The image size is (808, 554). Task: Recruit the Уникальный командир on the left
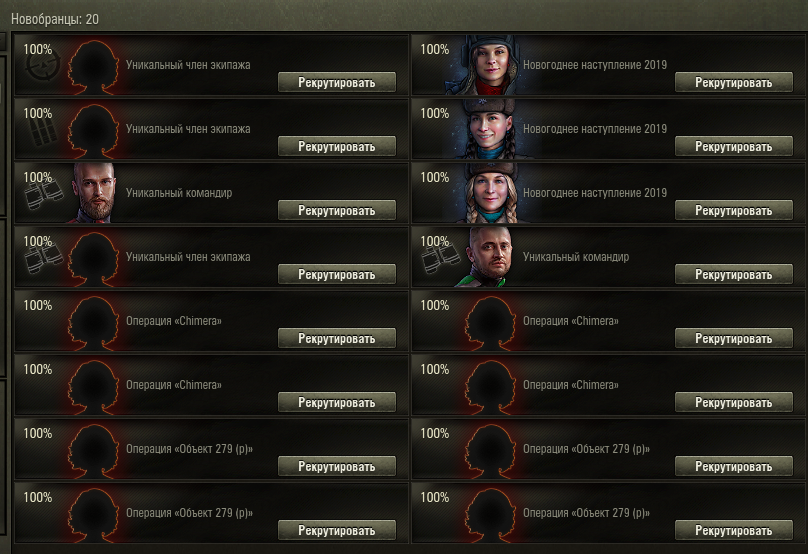point(337,210)
